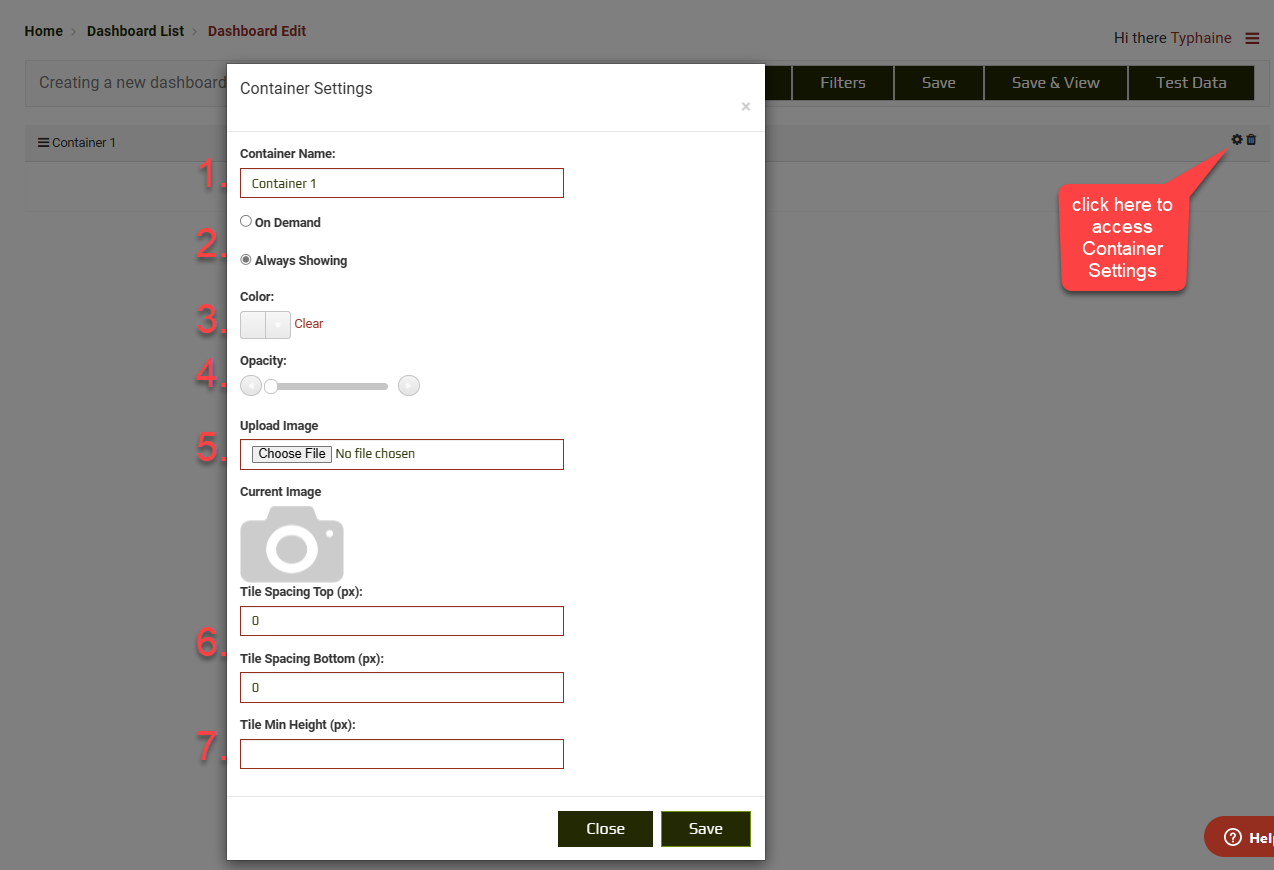Open the Filters toolbar item
The width and height of the screenshot is (1274, 870).
tap(842, 83)
